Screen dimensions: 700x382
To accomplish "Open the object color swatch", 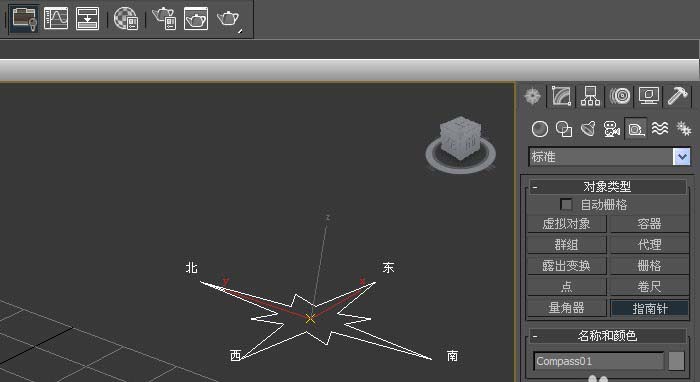I will 676,361.
